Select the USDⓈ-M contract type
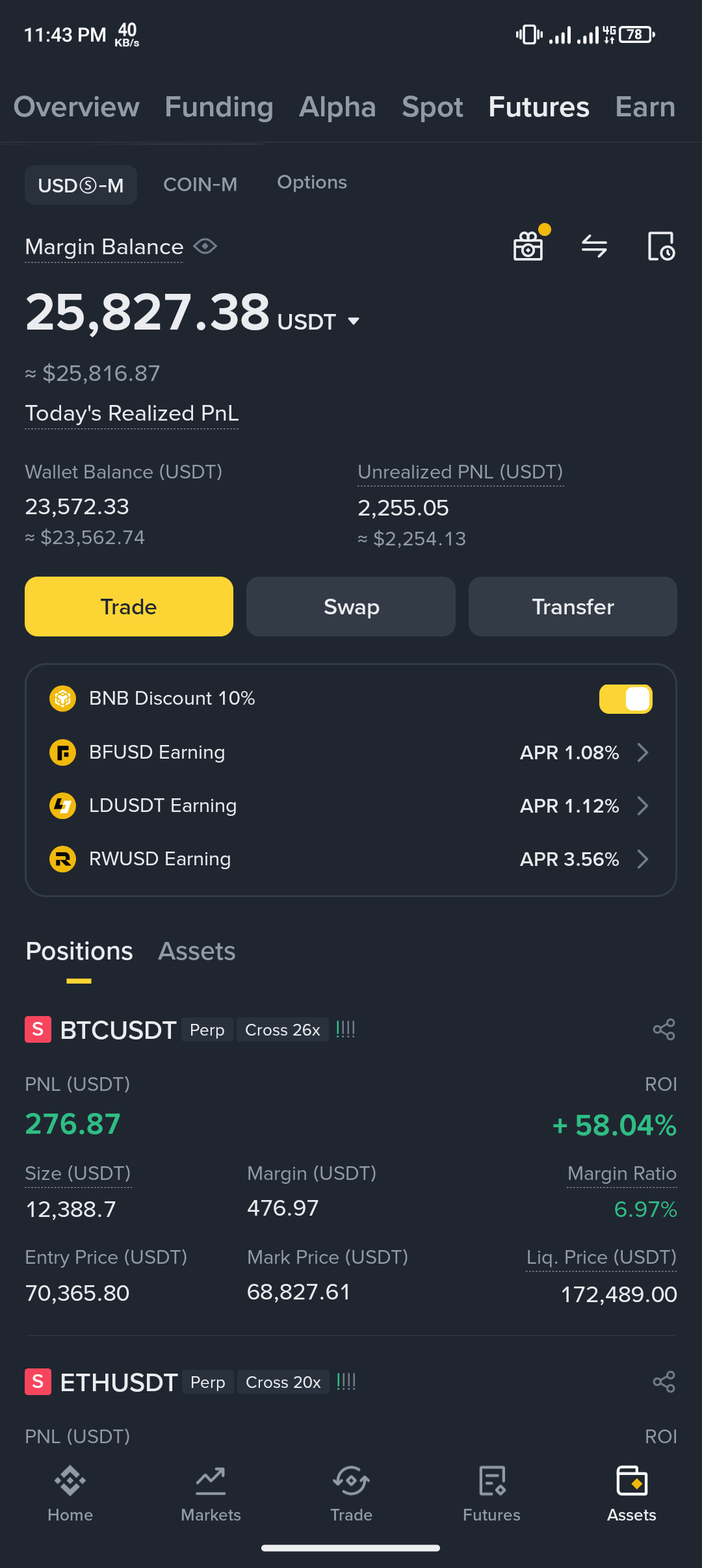Viewport: 702px width, 1568px height. [81, 185]
